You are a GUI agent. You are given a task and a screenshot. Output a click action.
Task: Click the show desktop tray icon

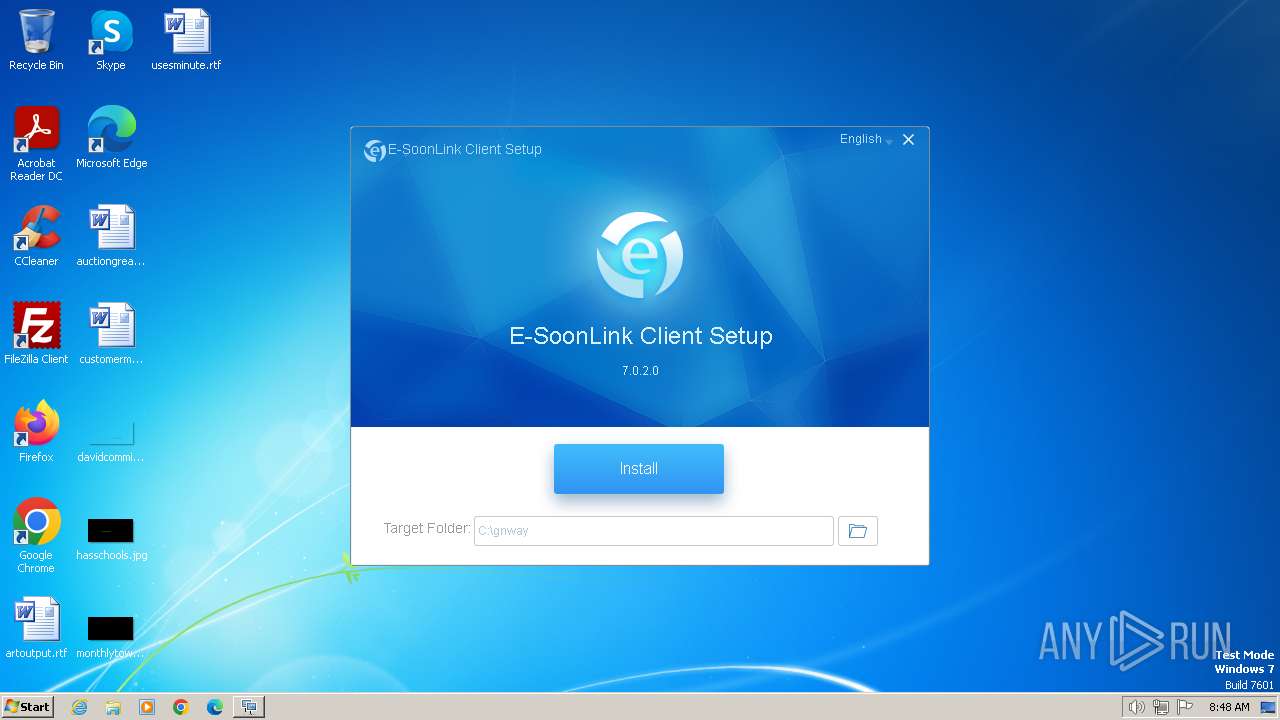coord(1268,707)
